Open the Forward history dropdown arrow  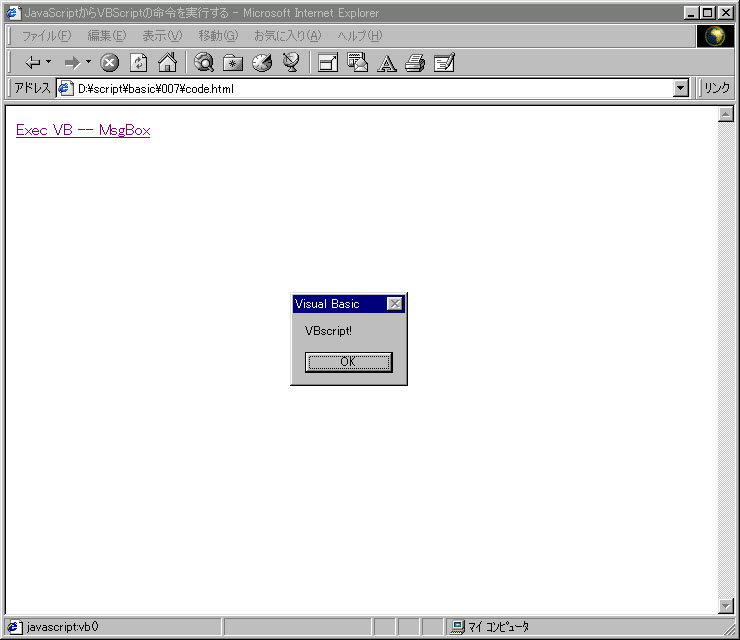(88, 62)
